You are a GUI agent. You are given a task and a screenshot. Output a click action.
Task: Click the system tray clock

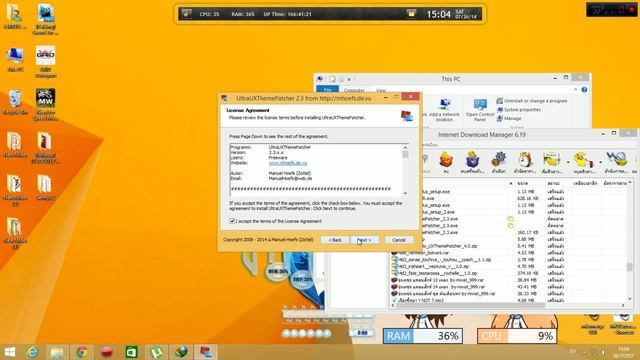tap(623, 352)
